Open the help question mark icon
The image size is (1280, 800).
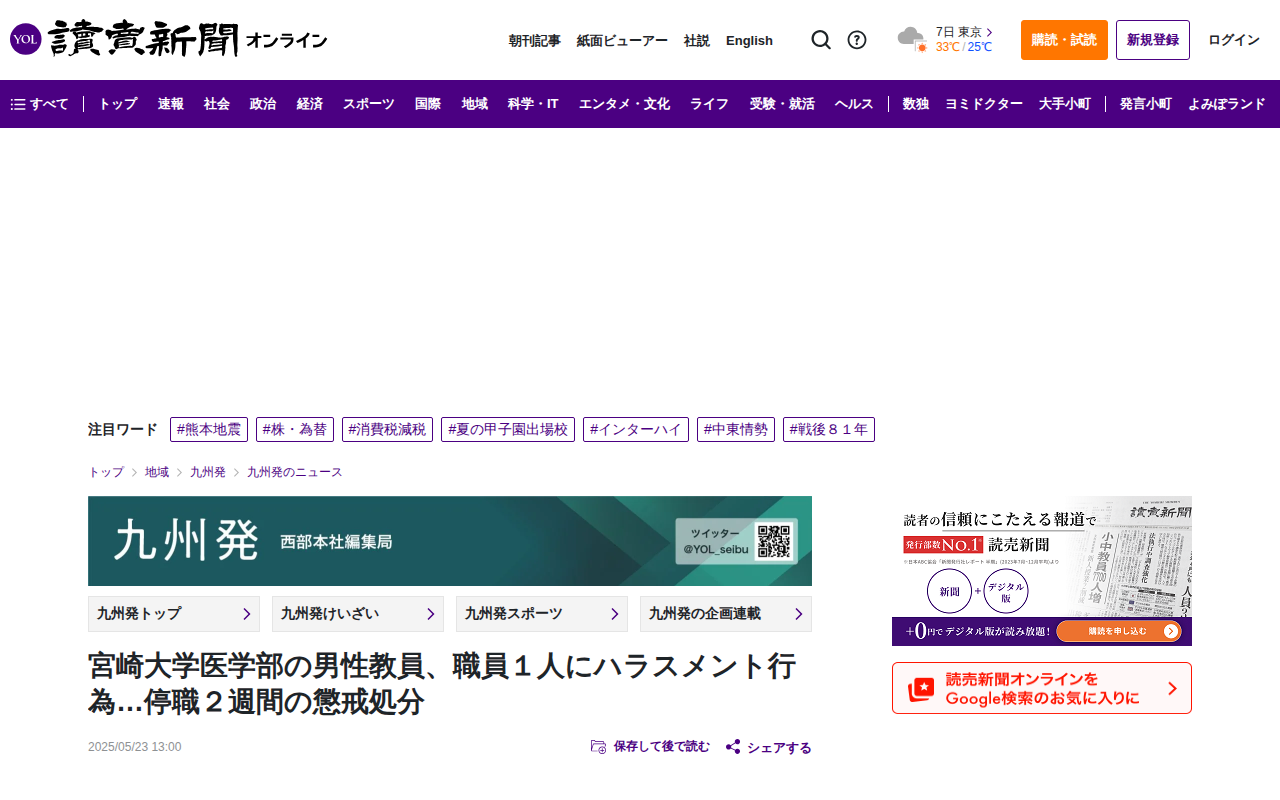(857, 40)
